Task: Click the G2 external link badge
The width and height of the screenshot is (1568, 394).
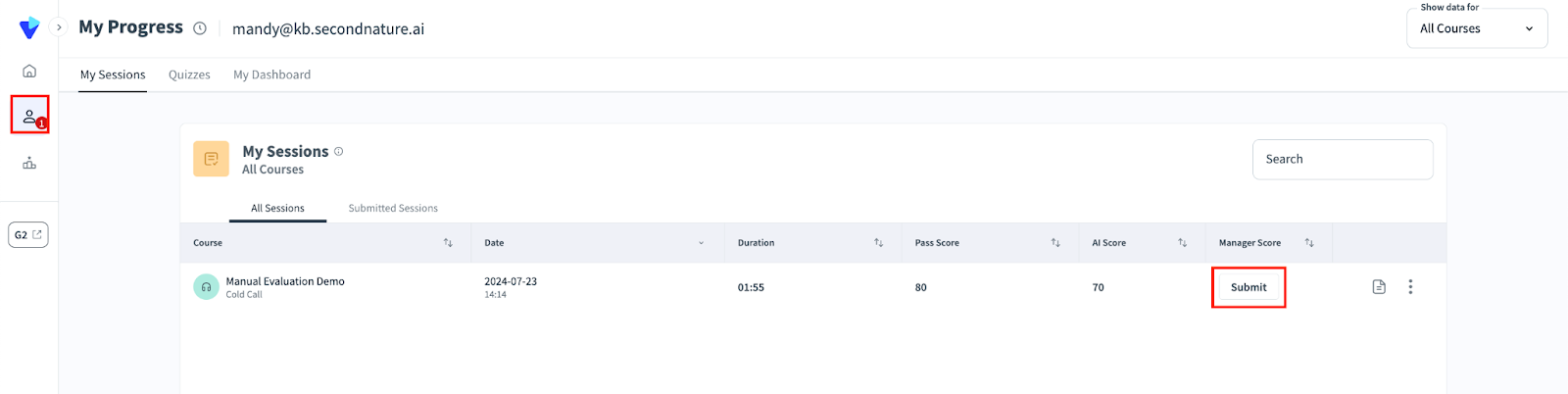Action: [x=28, y=235]
